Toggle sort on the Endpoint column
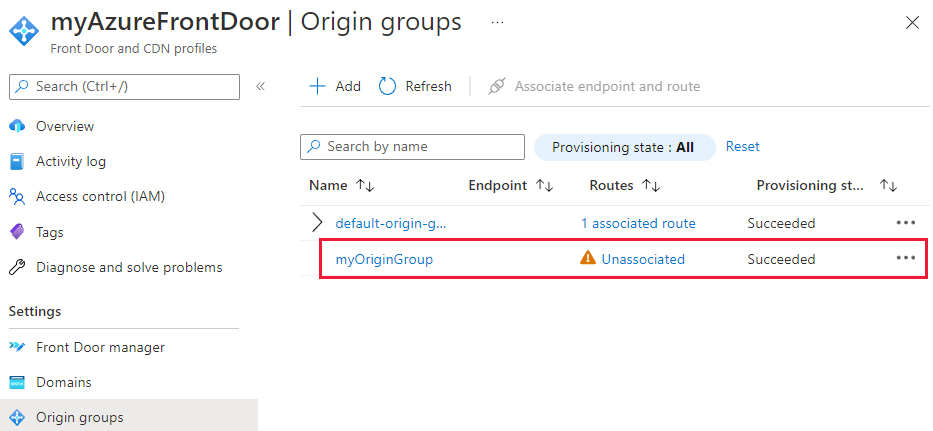This screenshot has height=431, width=933. (x=544, y=186)
